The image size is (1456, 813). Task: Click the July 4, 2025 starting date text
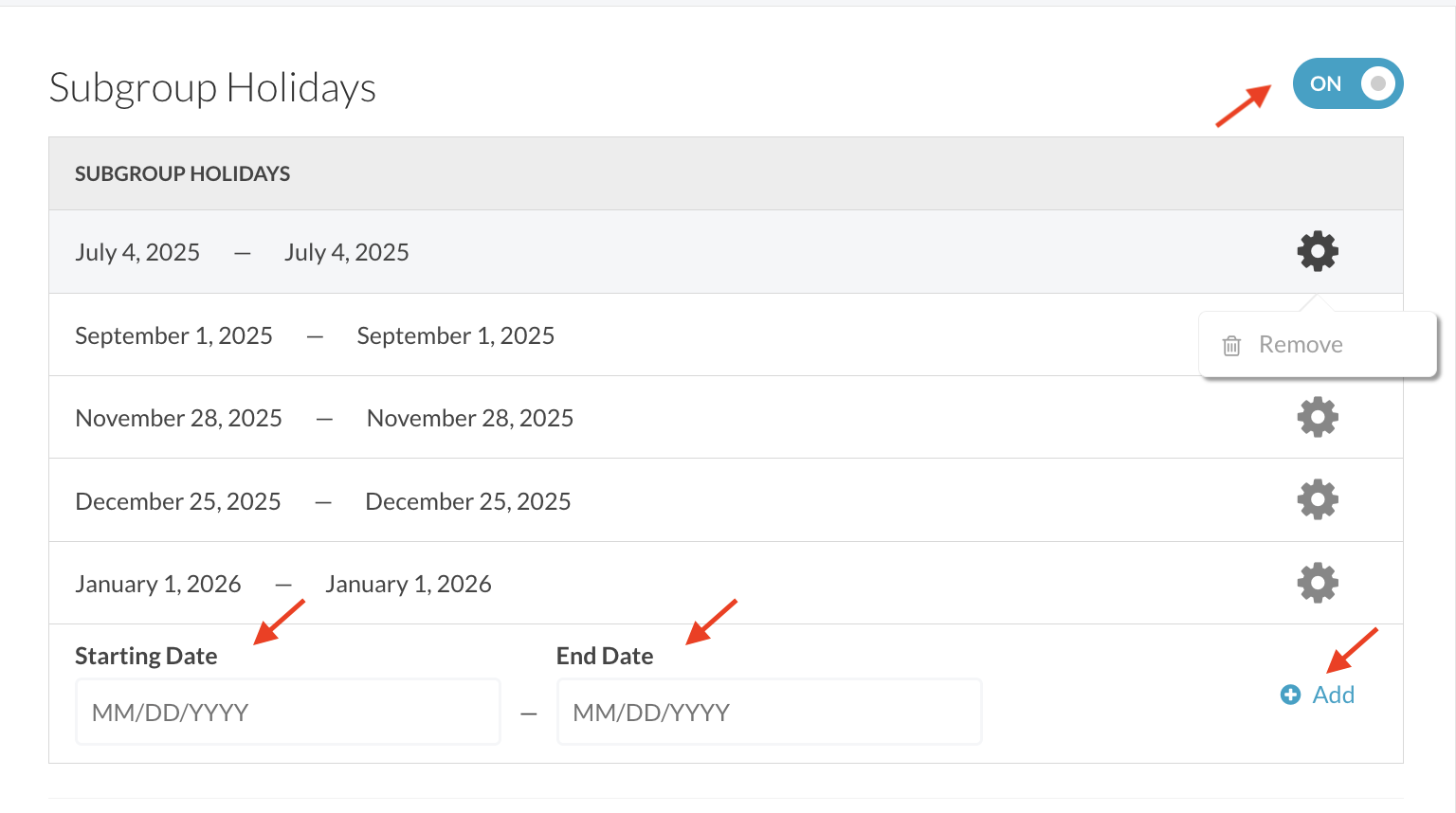[x=137, y=252]
